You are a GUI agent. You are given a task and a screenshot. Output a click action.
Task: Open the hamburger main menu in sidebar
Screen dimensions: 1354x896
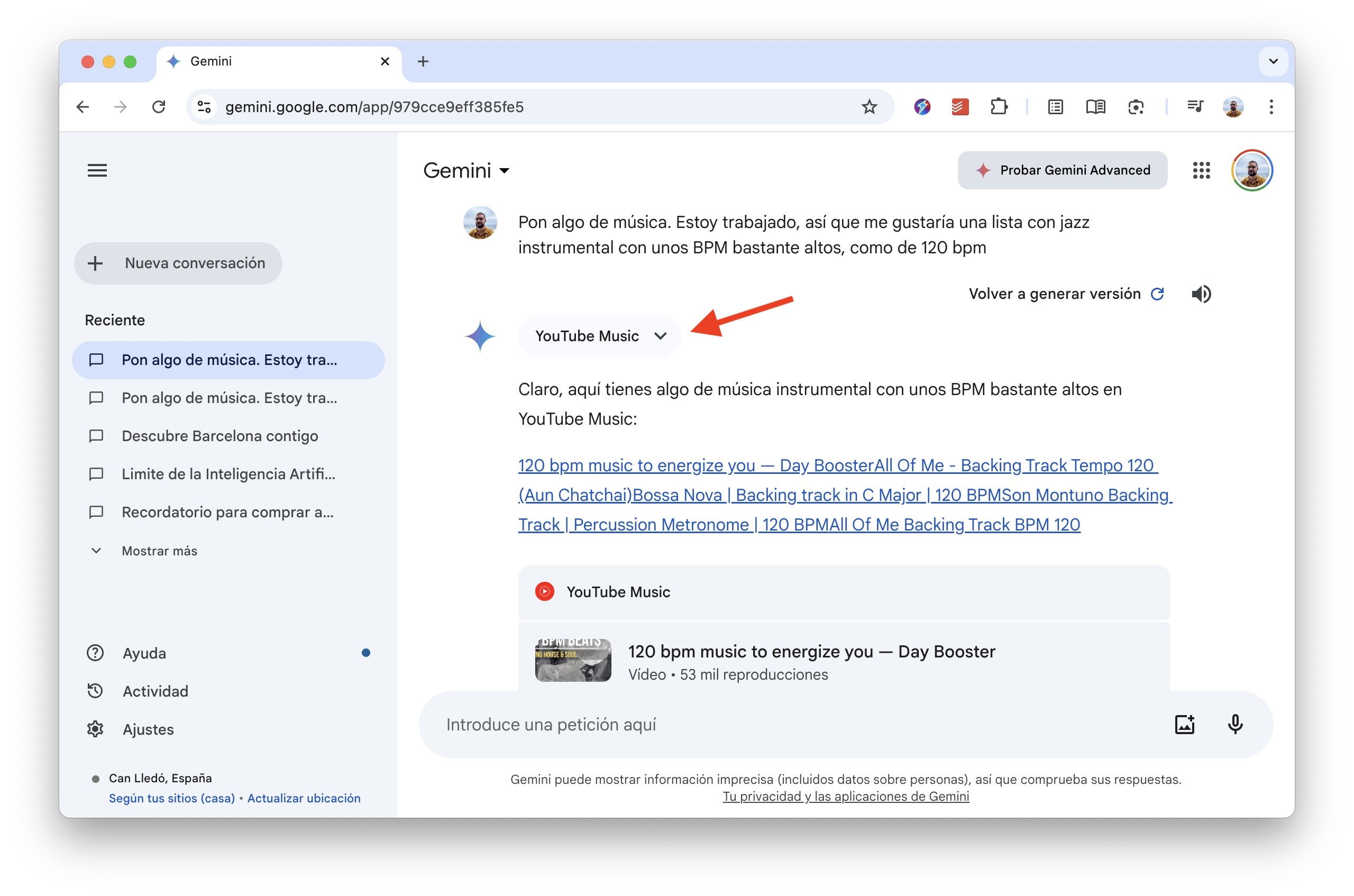[x=97, y=170]
